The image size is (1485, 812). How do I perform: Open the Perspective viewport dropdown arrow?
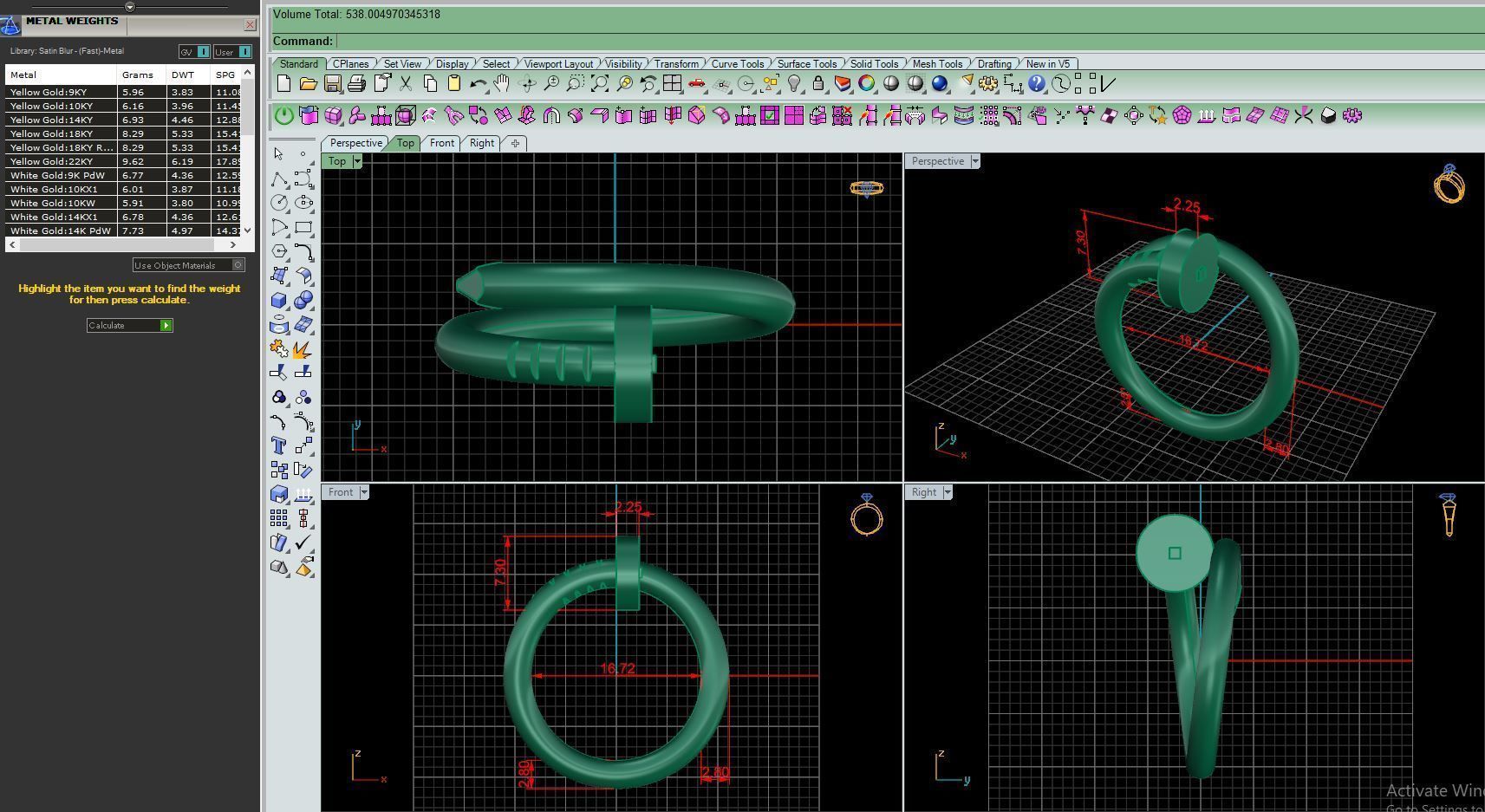[x=975, y=161]
